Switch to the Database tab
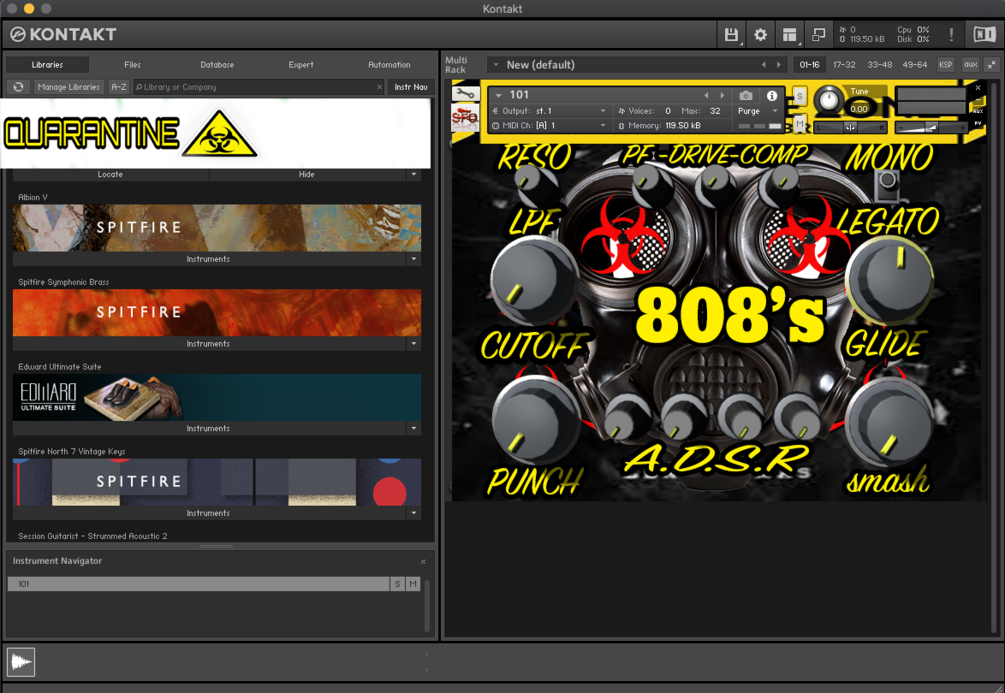The image size is (1005, 693). (217, 65)
